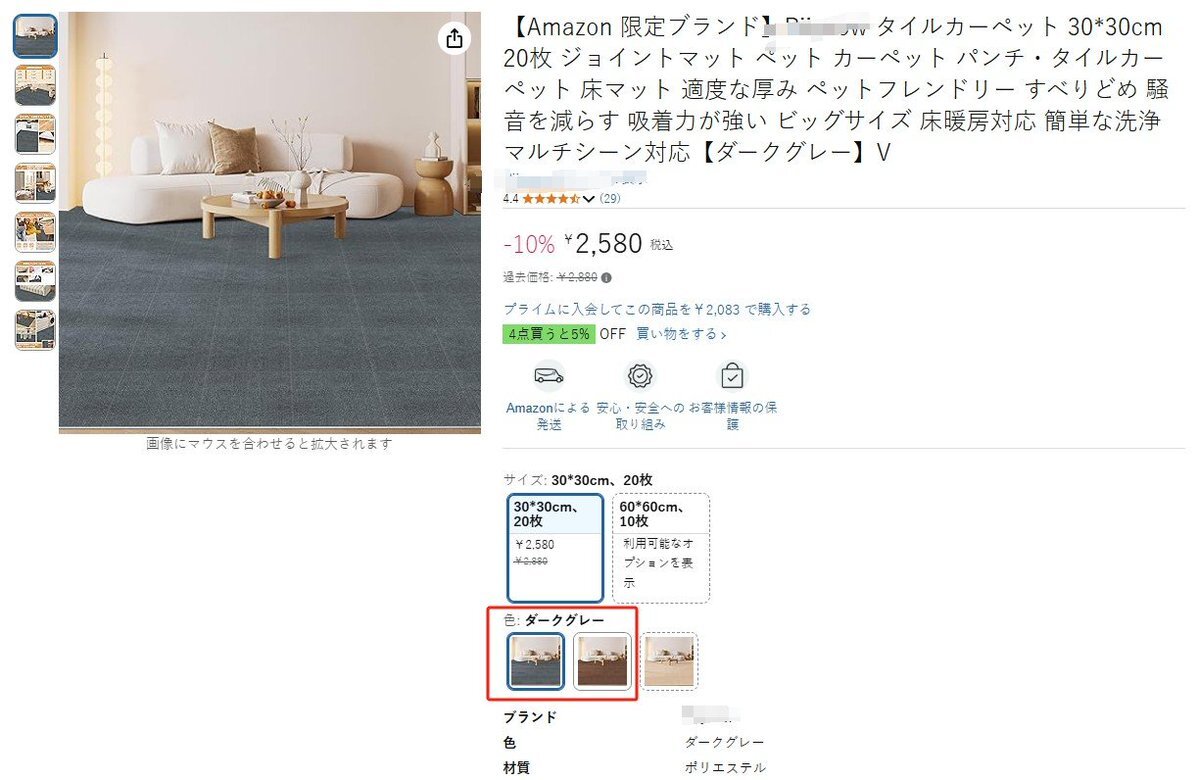Viewport: 1199px width, 780px height.
Task: Click the Amazon delivery truck icon
Action: (548, 375)
